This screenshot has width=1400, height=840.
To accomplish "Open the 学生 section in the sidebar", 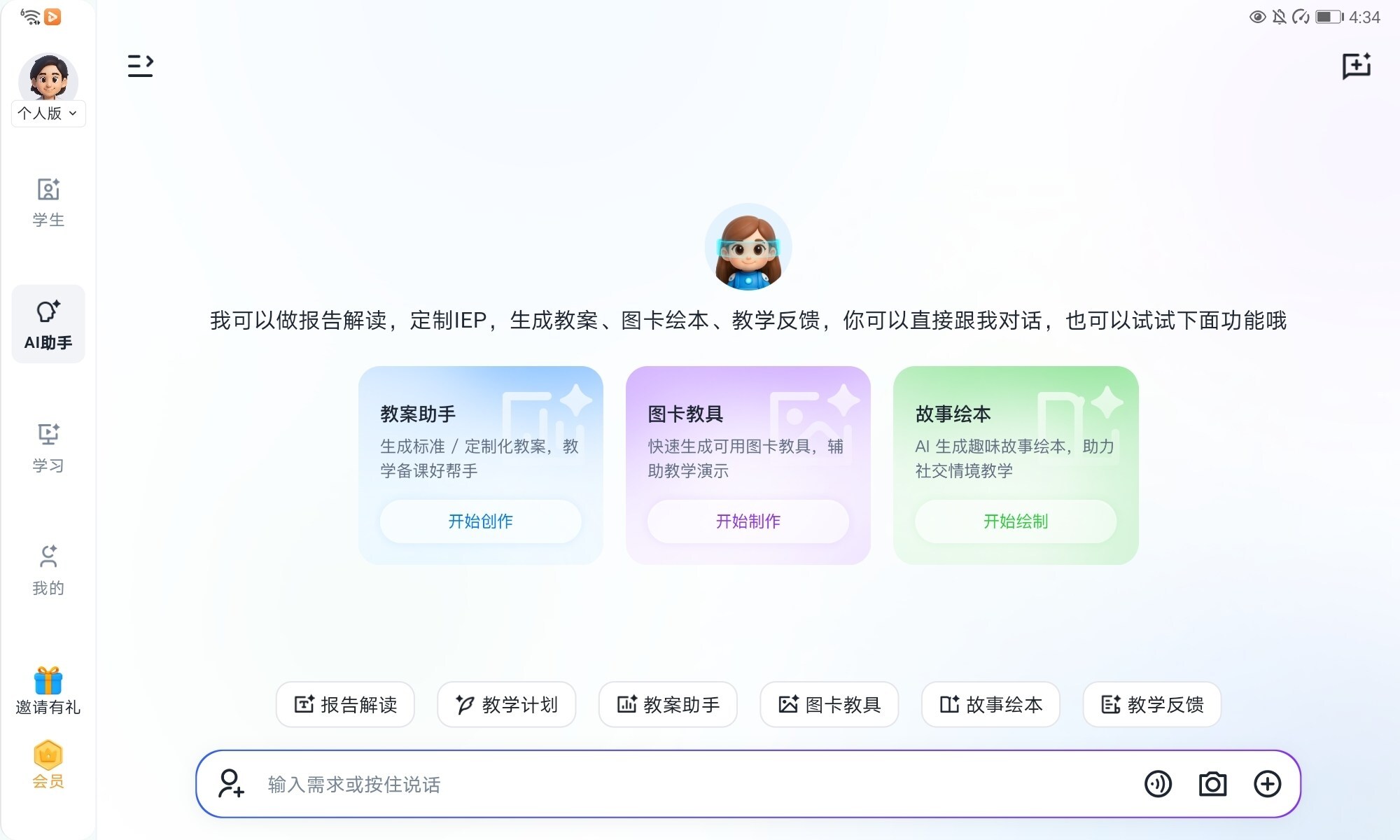I will 48,203.
